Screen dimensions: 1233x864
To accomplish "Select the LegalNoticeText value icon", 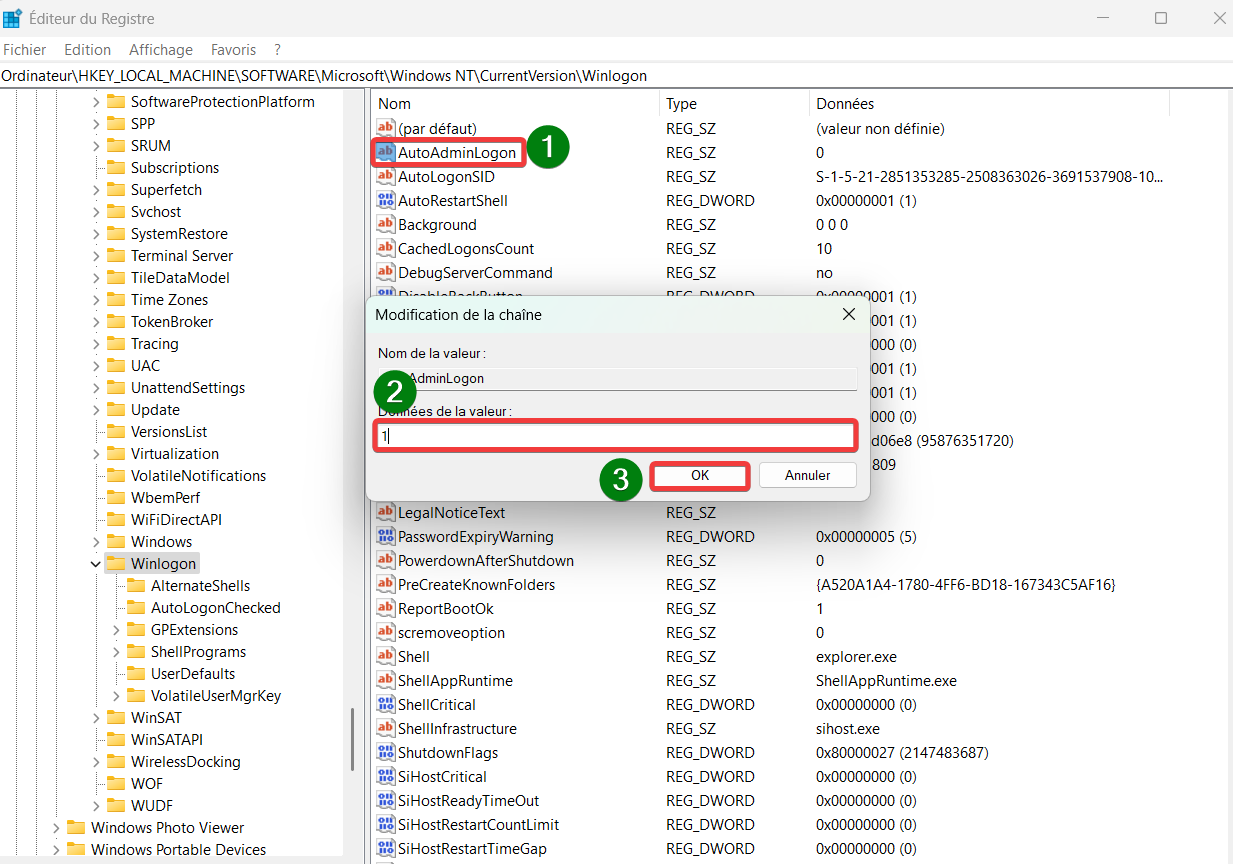I will click(x=386, y=512).
